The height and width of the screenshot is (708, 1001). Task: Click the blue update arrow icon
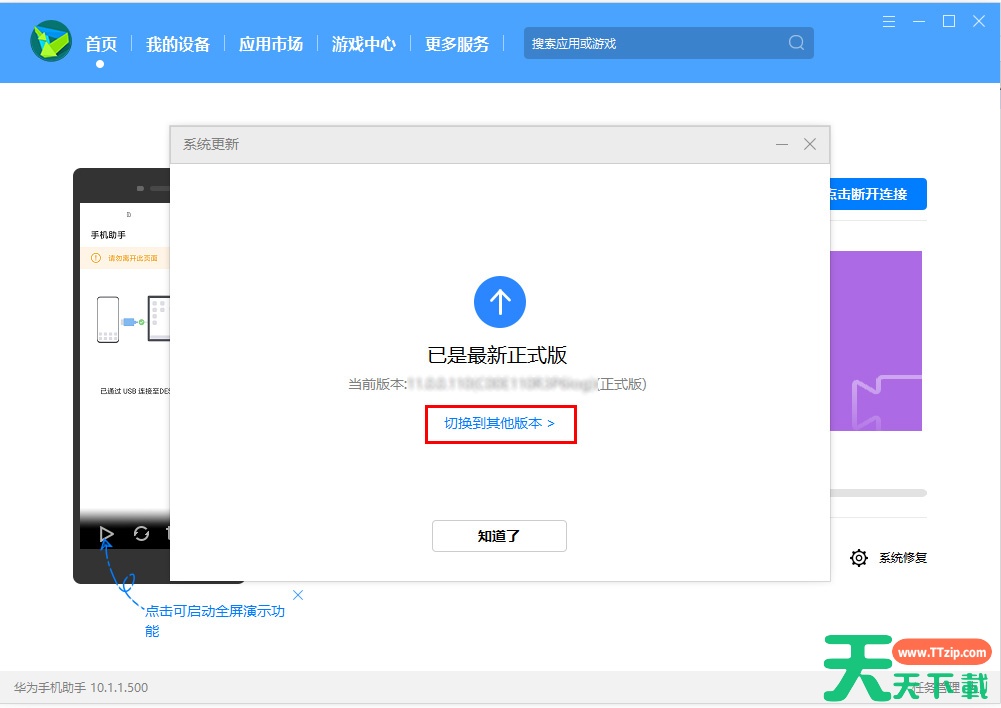tap(499, 302)
